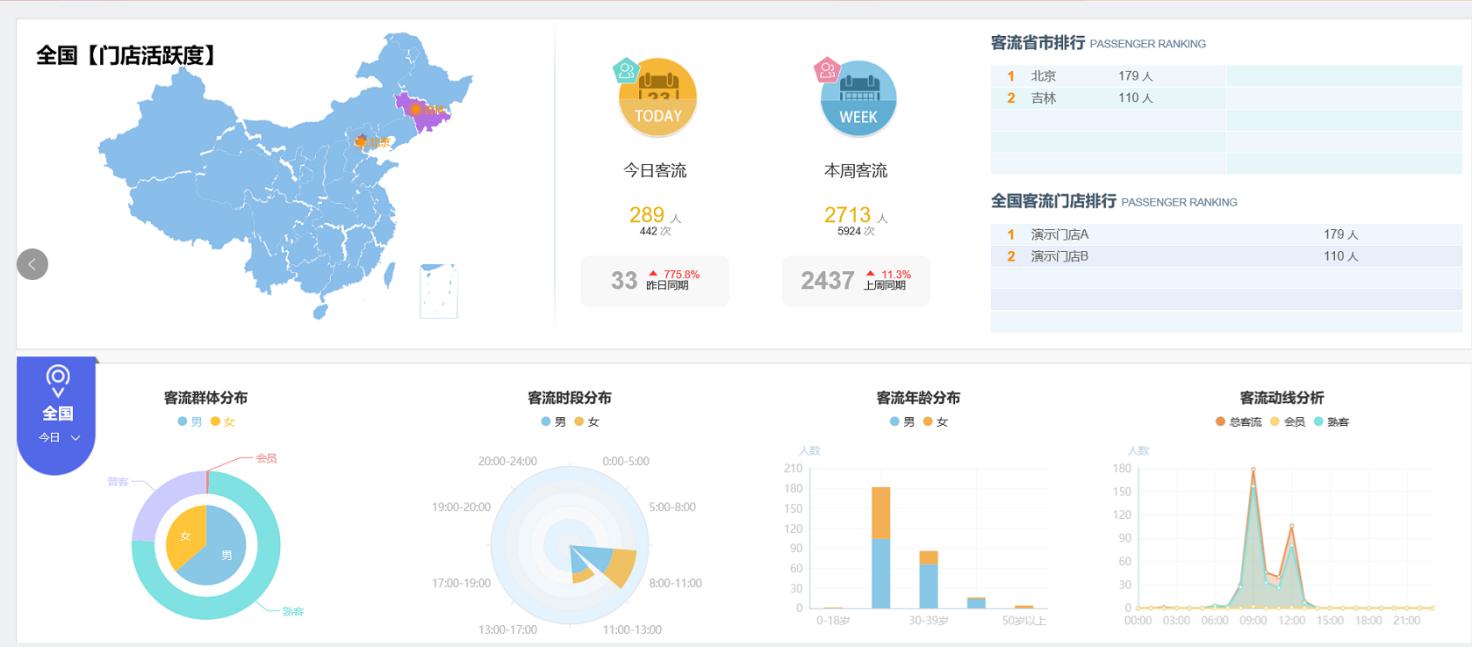The image size is (1472, 647).
Task: Click the location pin icon above 全国
Action: 58,380
